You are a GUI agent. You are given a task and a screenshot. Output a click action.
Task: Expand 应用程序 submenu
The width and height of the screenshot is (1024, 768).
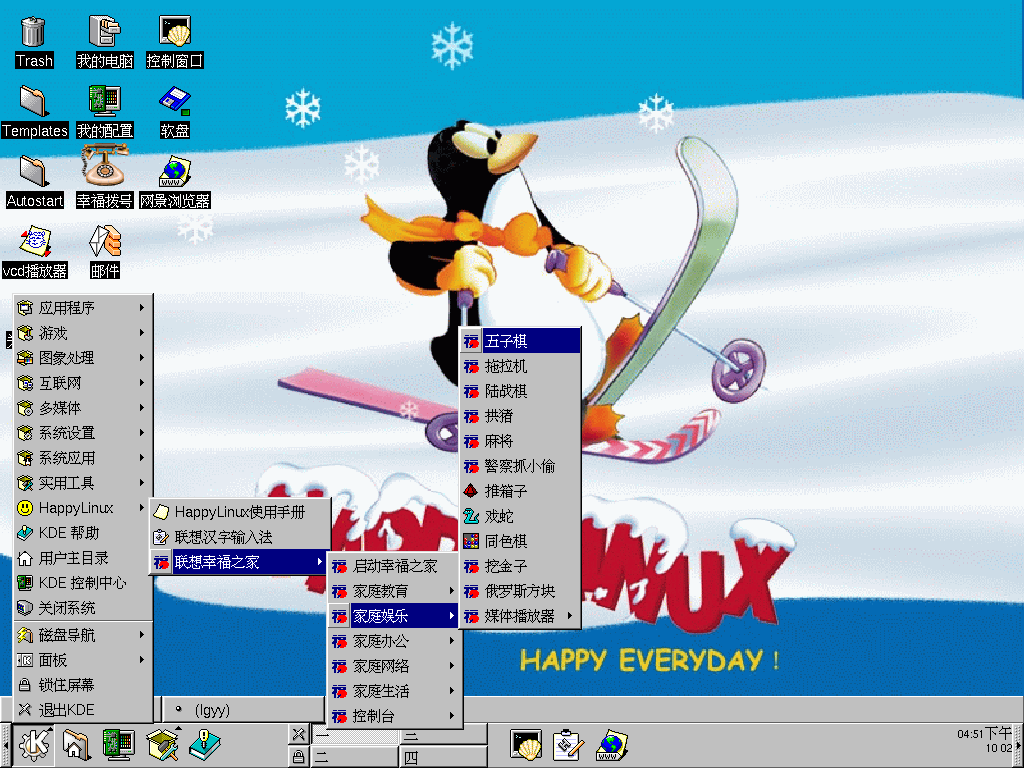tap(83, 308)
